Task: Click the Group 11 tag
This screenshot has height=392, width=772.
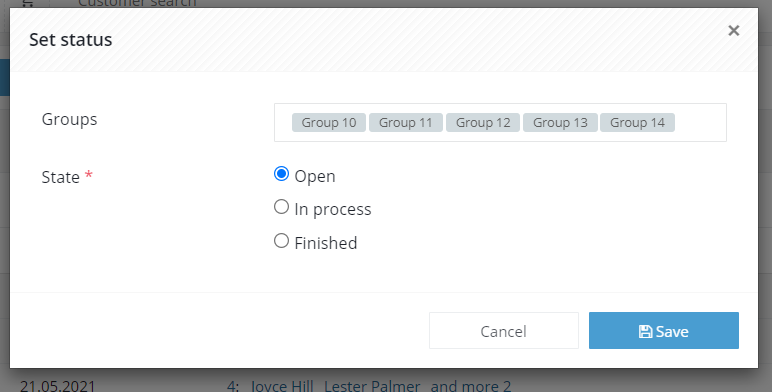Action: [x=406, y=123]
